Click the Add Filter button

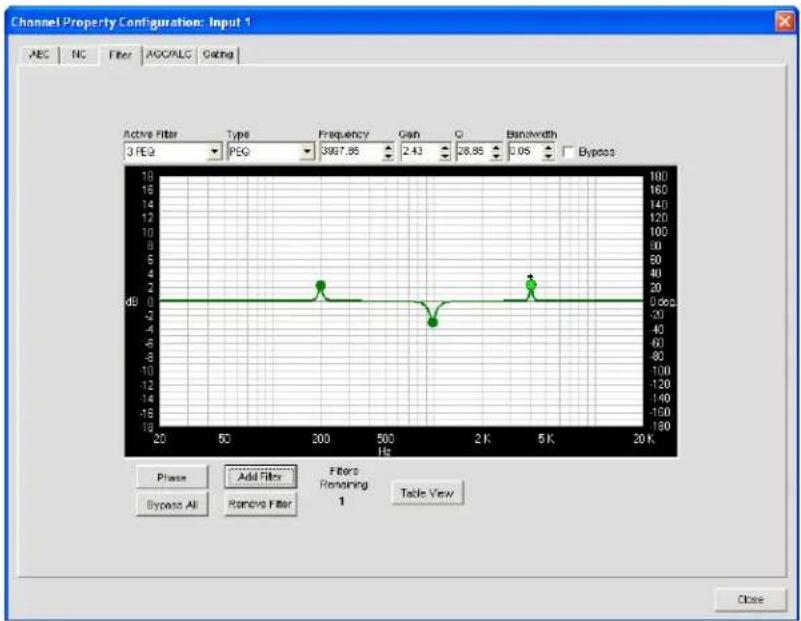(260, 477)
